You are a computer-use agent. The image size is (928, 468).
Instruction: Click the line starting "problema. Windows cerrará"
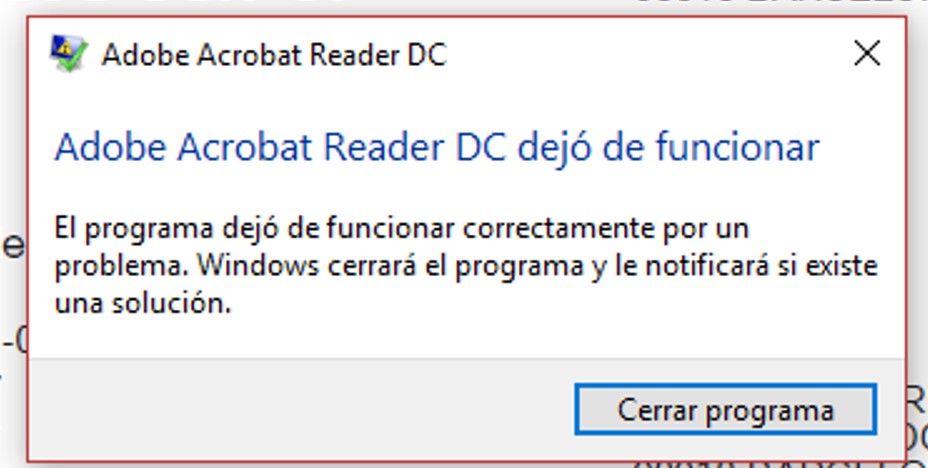[466, 266]
